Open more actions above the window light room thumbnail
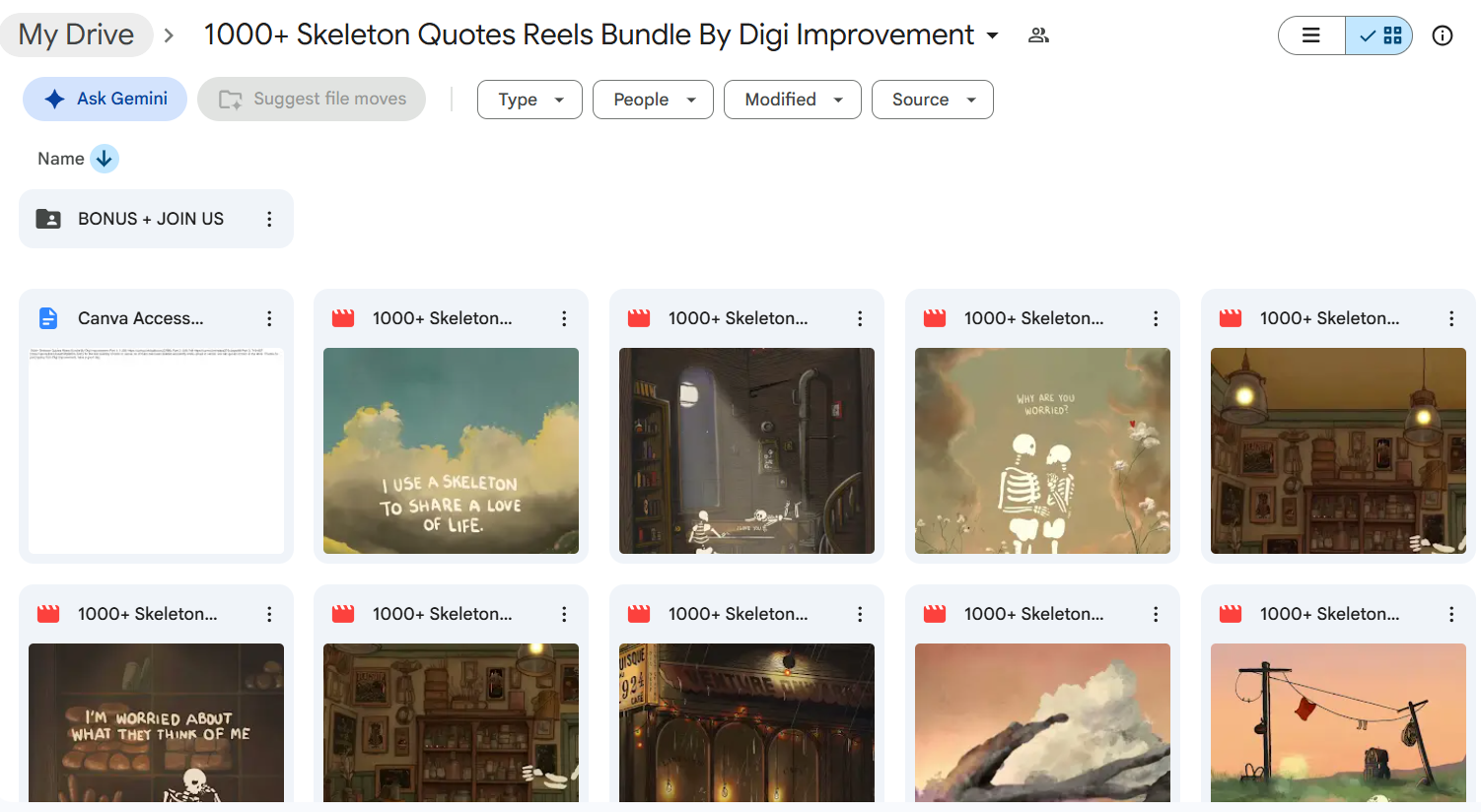The image size is (1481, 812). (x=860, y=318)
